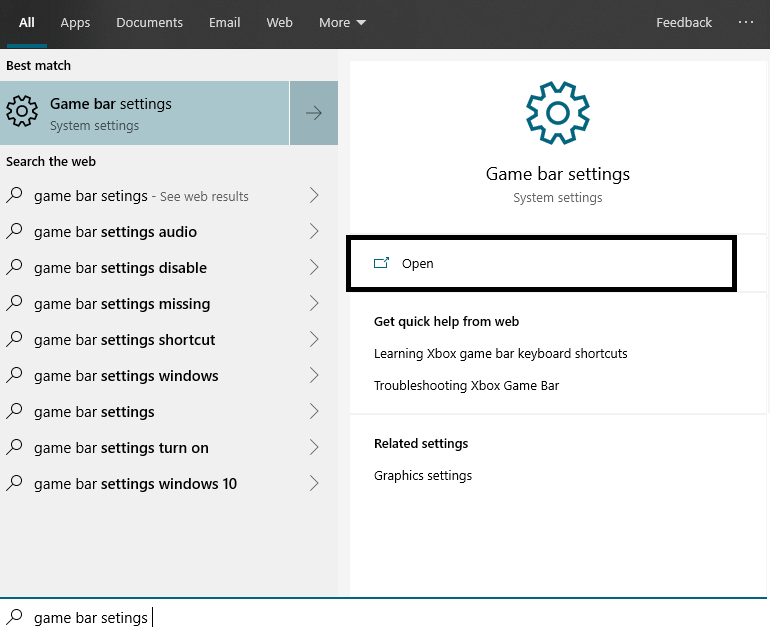This screenshot has height=631, width=770.
Task: Open the More filter dropdown
Action: pyautogui.click(x=342, y=23)
